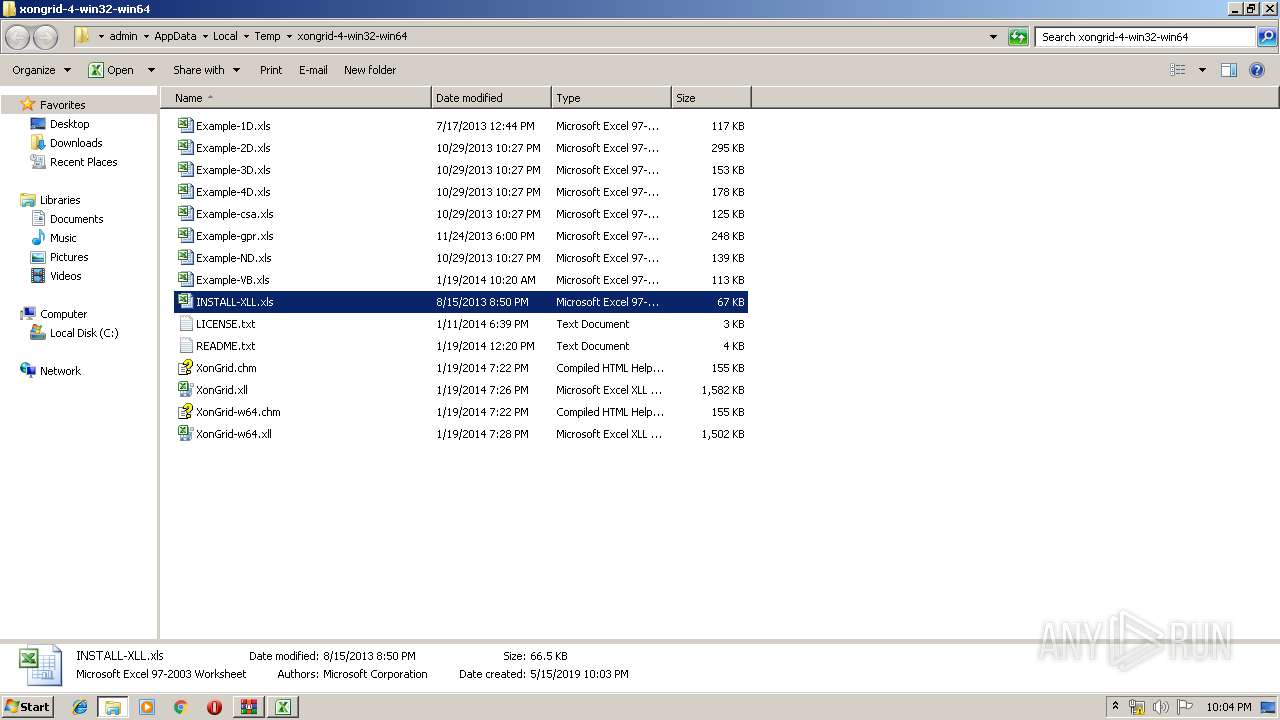Screen dimensions: 1280x720
Task: Sort by the Name column header
Action: 296,98
